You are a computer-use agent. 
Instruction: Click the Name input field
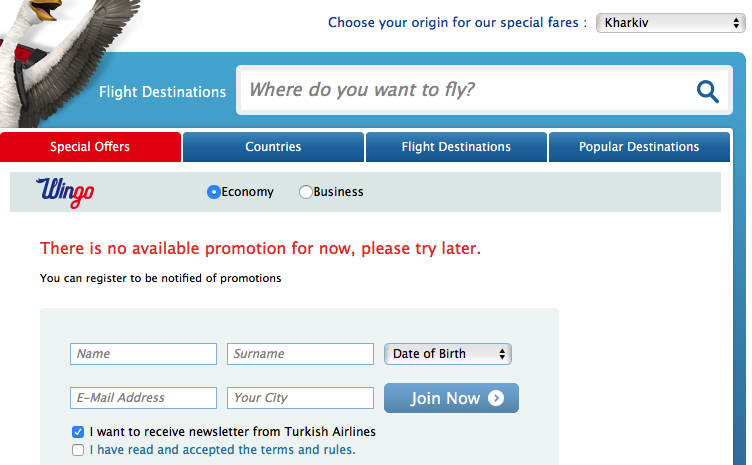(143, 354)
